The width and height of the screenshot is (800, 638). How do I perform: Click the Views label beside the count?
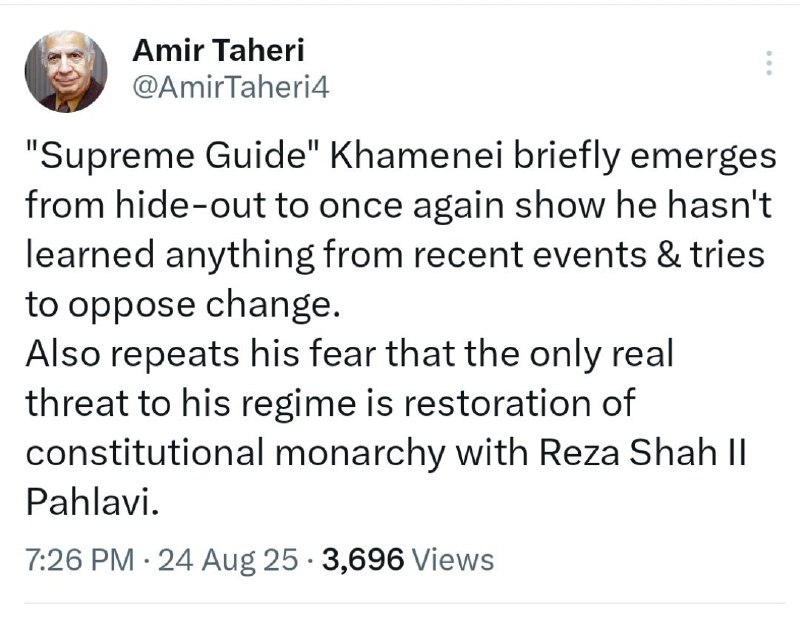tap(453, 559)
